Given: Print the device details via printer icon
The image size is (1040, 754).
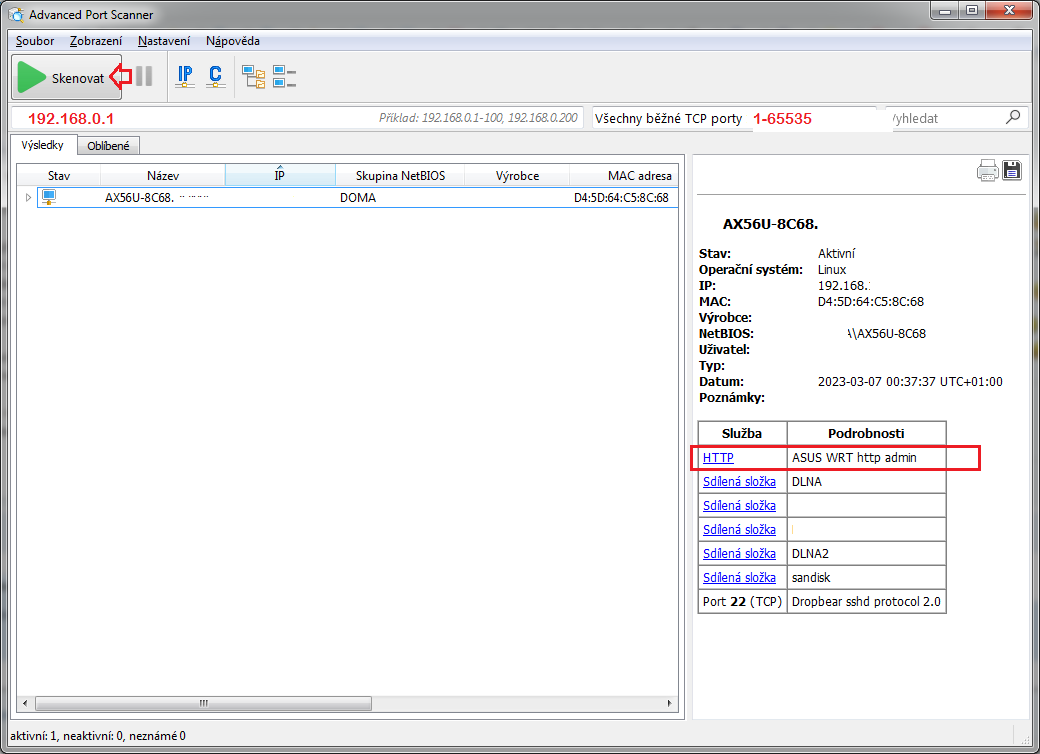Looking at the screenshot, I should (988, 170).
